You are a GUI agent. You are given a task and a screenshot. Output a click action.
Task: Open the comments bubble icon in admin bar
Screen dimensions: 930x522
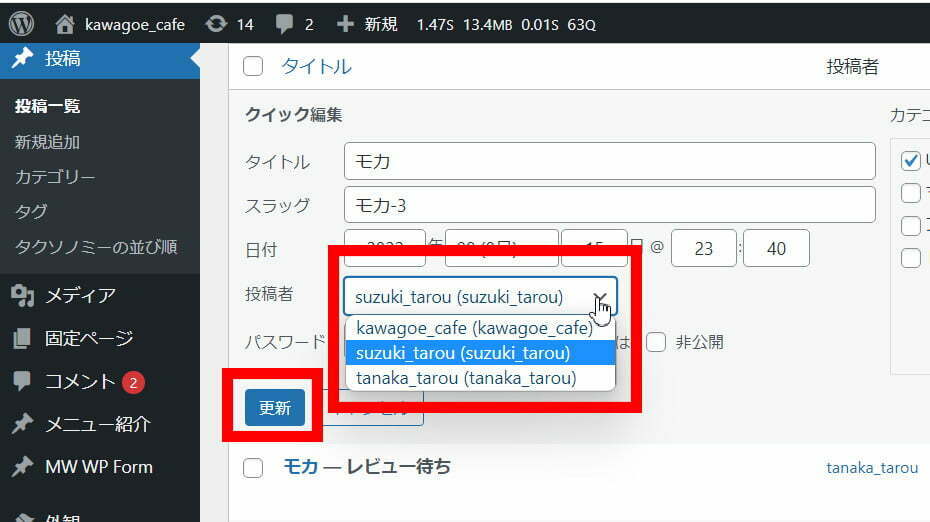coord(284,24)
